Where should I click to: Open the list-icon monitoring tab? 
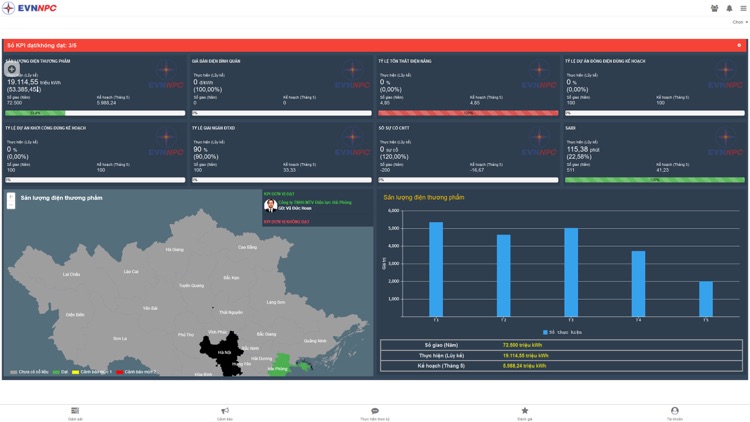pyautogui.click(x=75, y=411)
